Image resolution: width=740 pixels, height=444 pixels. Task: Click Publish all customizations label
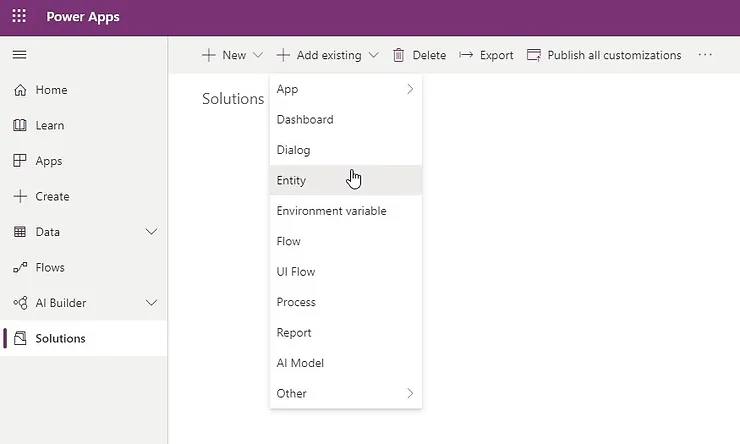tap(614, 55)
